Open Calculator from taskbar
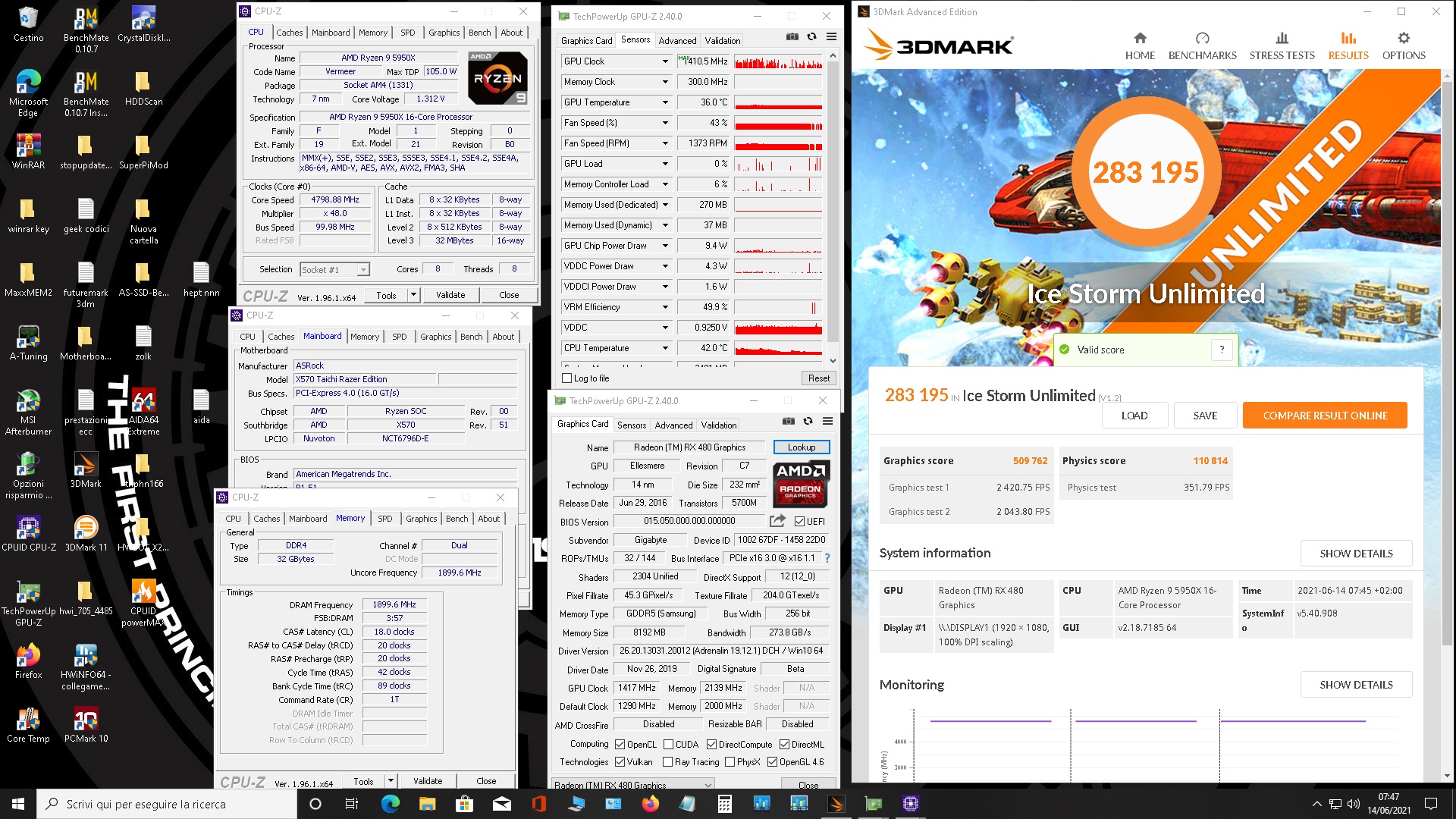This screenshot has height=819, width=1456. 724,804
